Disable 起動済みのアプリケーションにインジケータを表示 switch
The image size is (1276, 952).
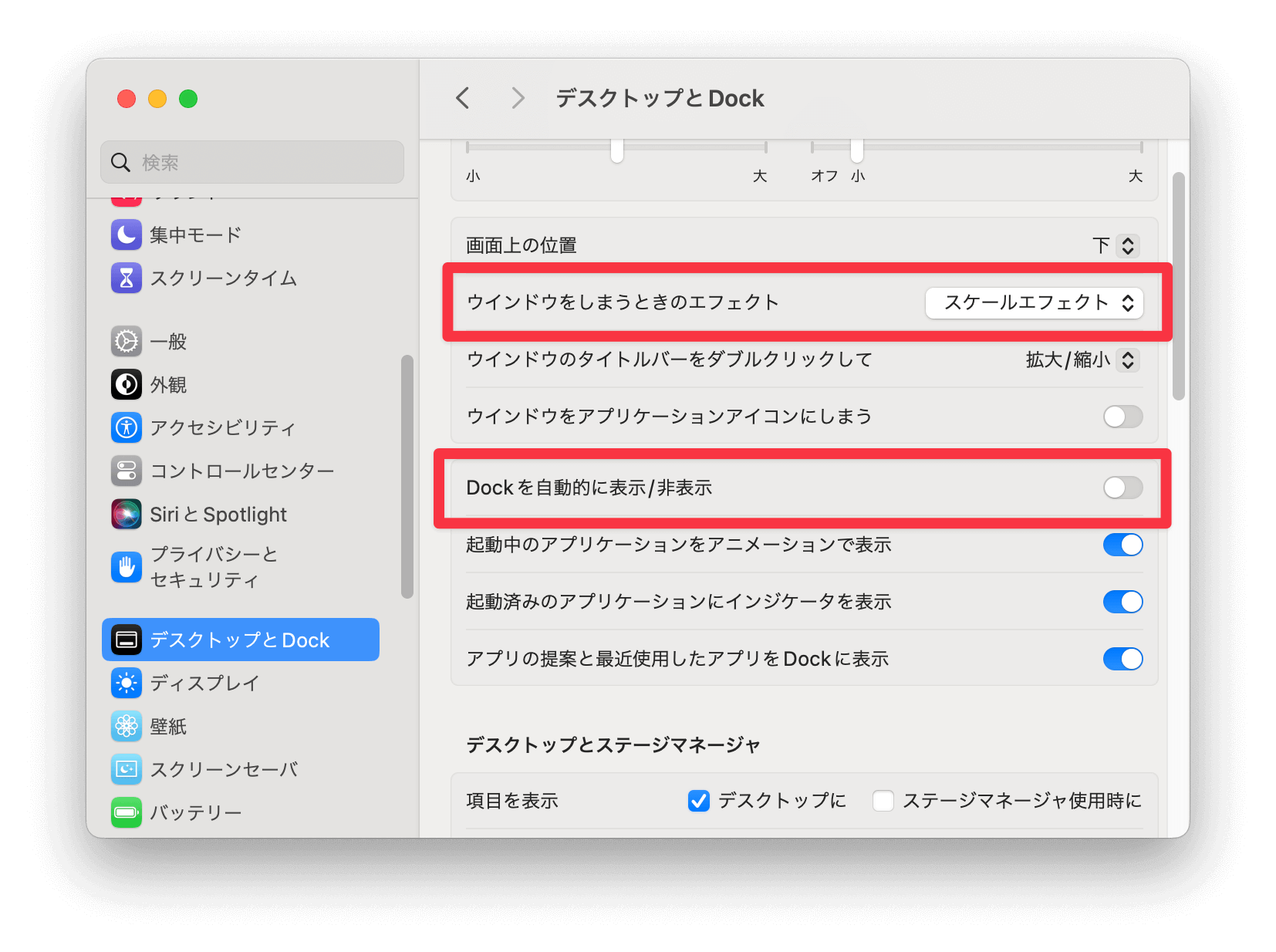pos(1122,602)
